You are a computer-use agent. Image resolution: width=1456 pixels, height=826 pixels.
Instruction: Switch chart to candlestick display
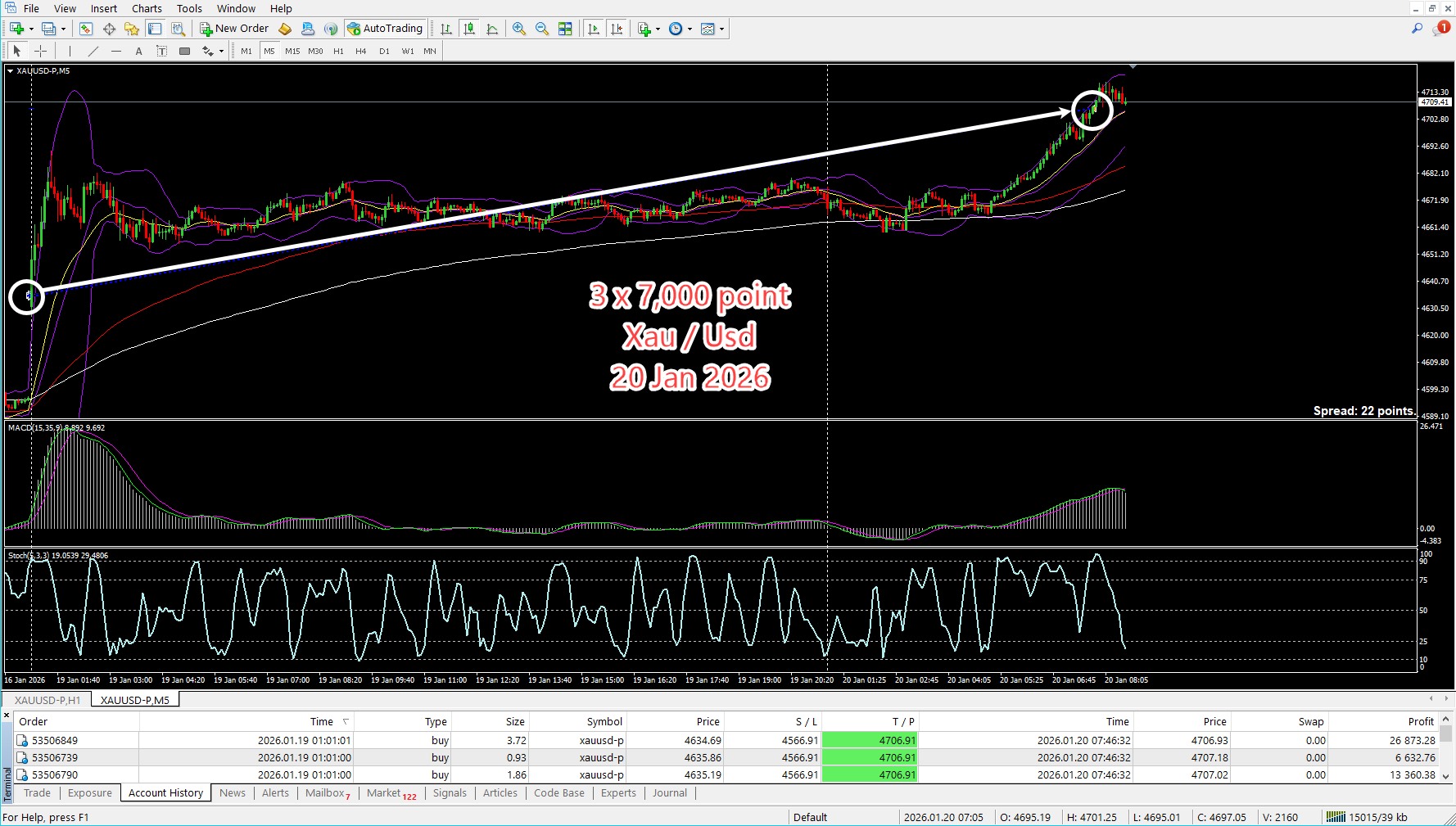tap(469, 29)
